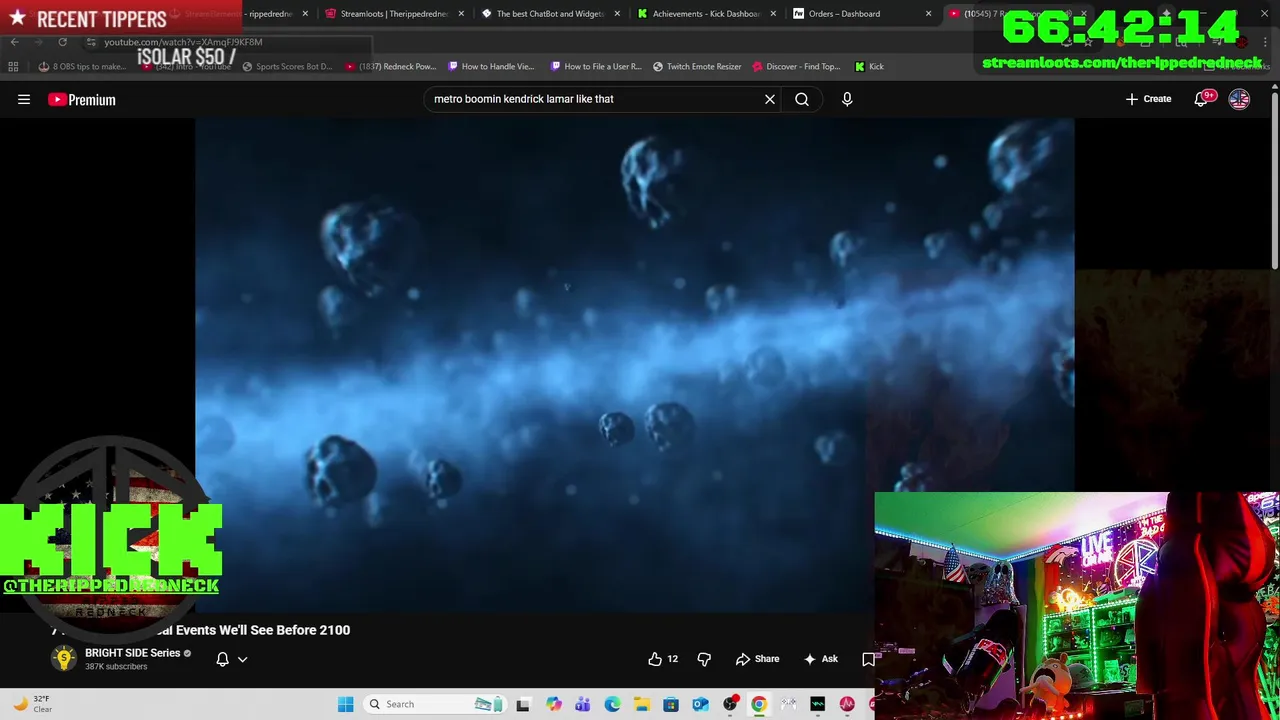Open the How to Handle Vie... bookmark

[492, 67]
